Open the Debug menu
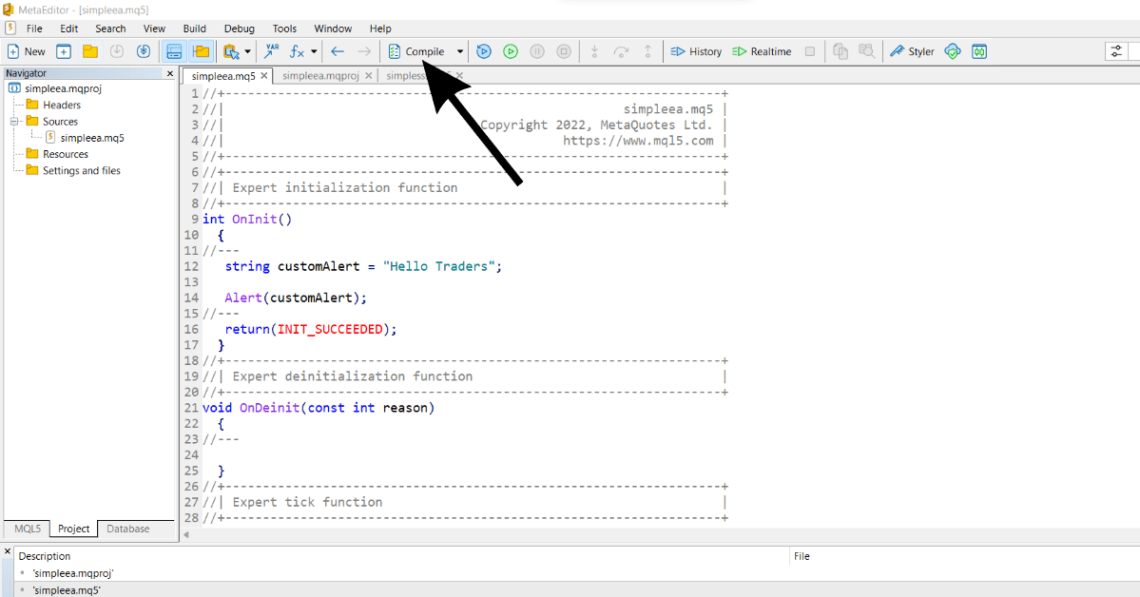 [239, 28]
